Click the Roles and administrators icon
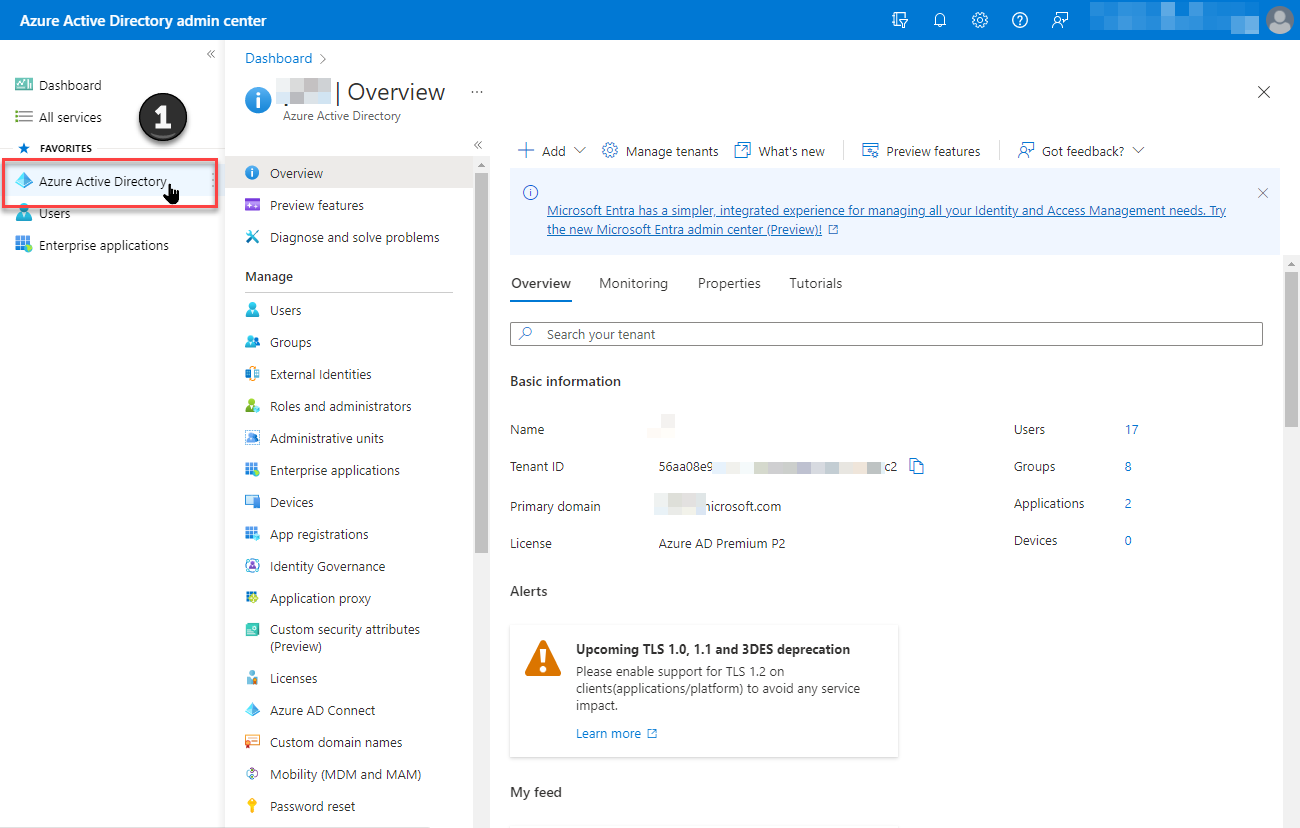Viewport: 1300px width, 828px height. (x=252, y=406)
